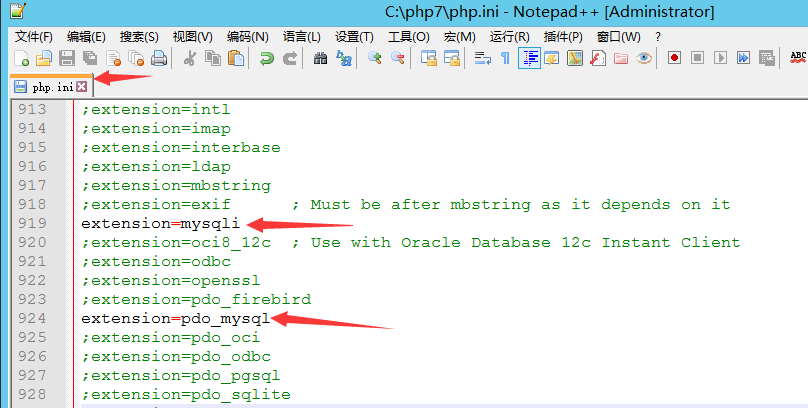Screen dimensions: 808x408
Task: Select the php.ini document tab
Action: (x=50, y=87)
